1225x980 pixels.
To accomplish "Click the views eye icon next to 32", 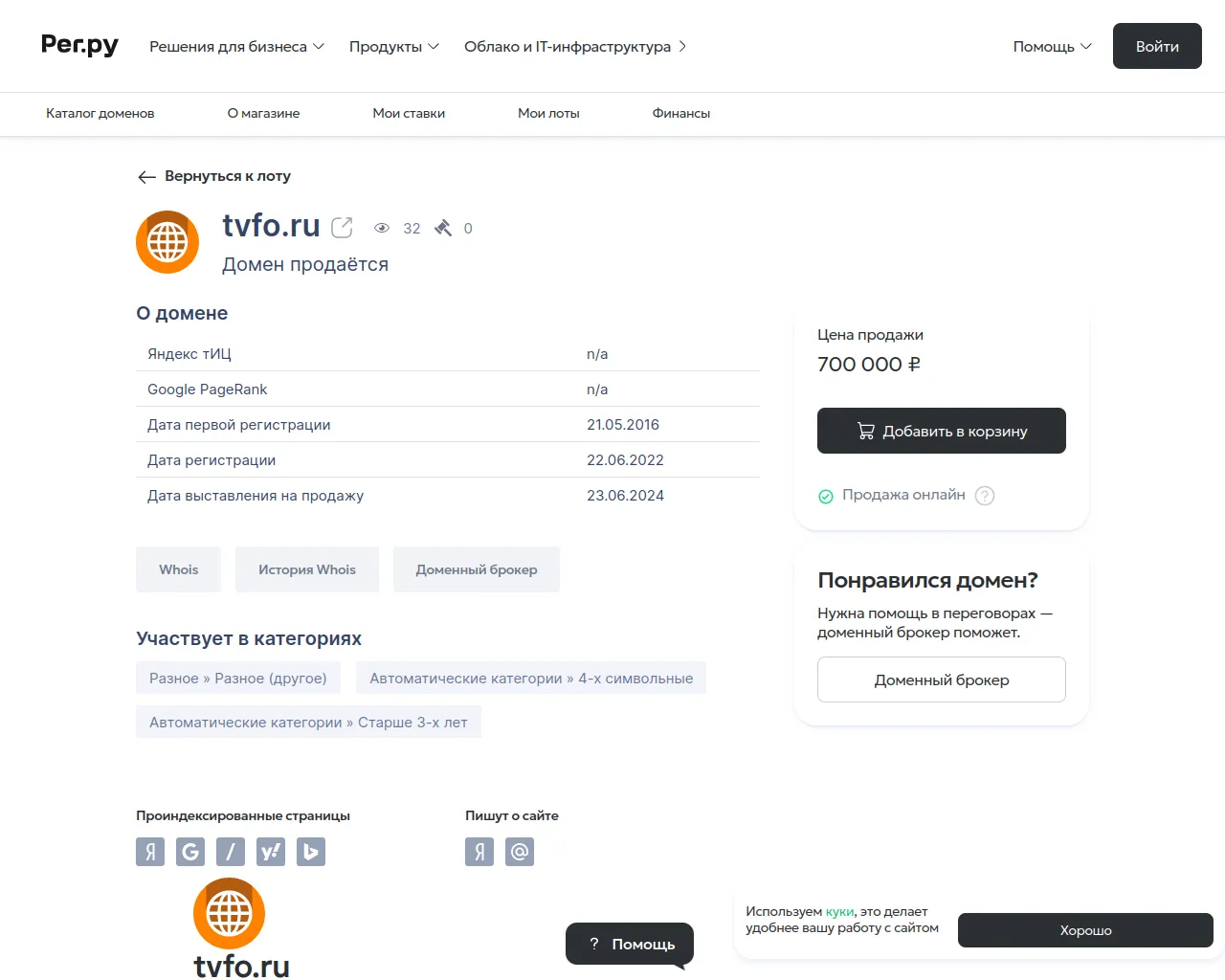I will point(382,228).
